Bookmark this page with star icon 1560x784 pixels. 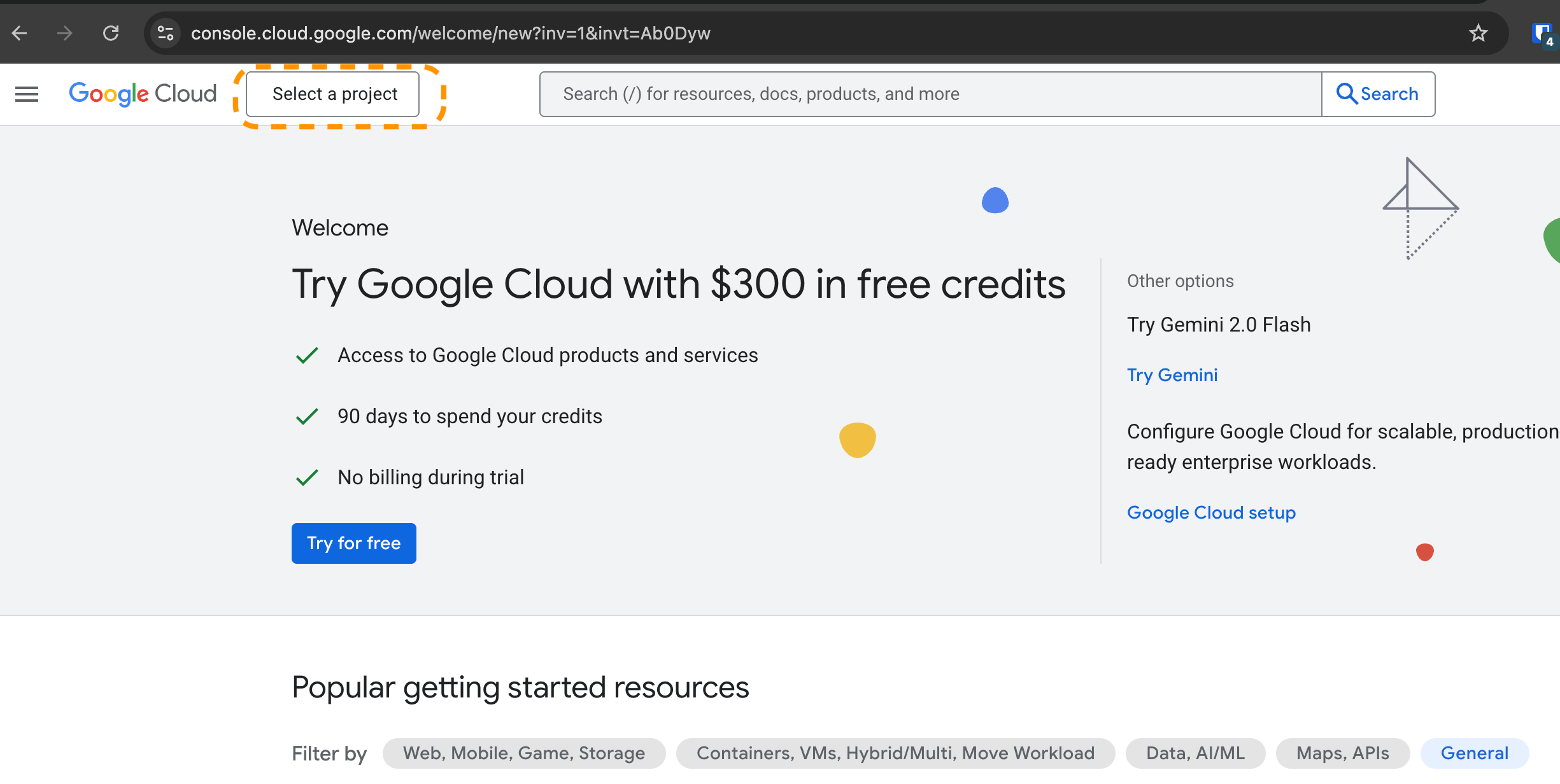click(x=1478, y=33)
